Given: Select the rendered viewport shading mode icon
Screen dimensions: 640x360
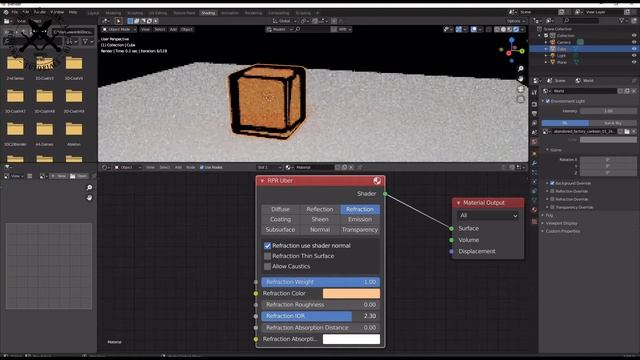Looking at the screenshot, I should click(x=516, y=29).
